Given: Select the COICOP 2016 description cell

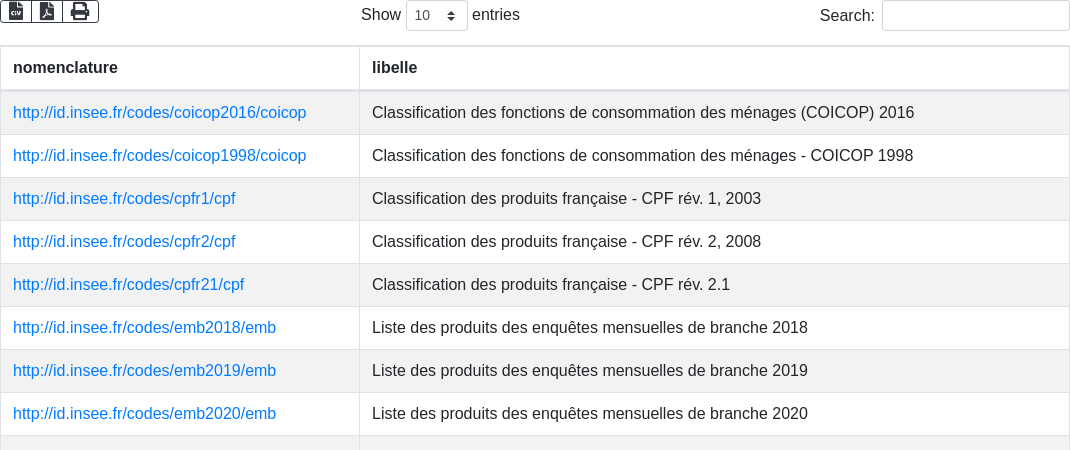Looking at the screenshot, I should point(714,113).
